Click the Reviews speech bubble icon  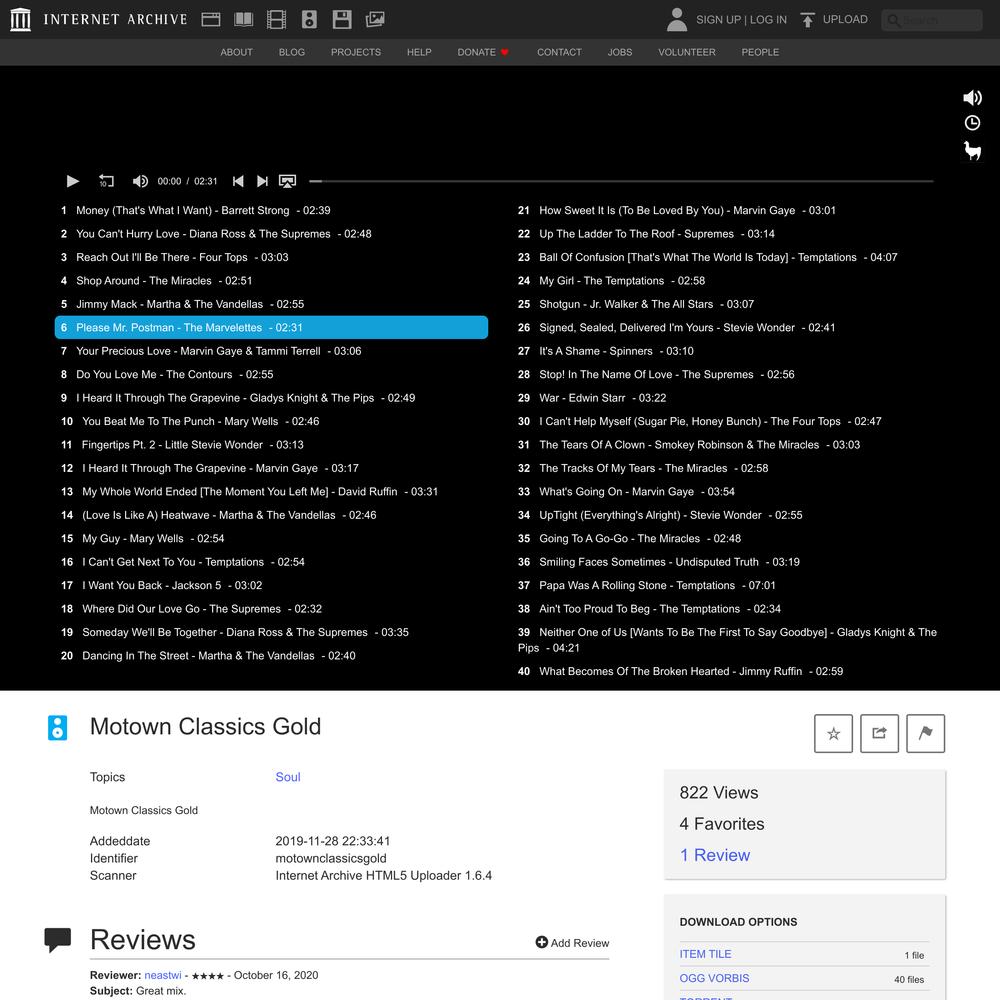coord(57,940)
